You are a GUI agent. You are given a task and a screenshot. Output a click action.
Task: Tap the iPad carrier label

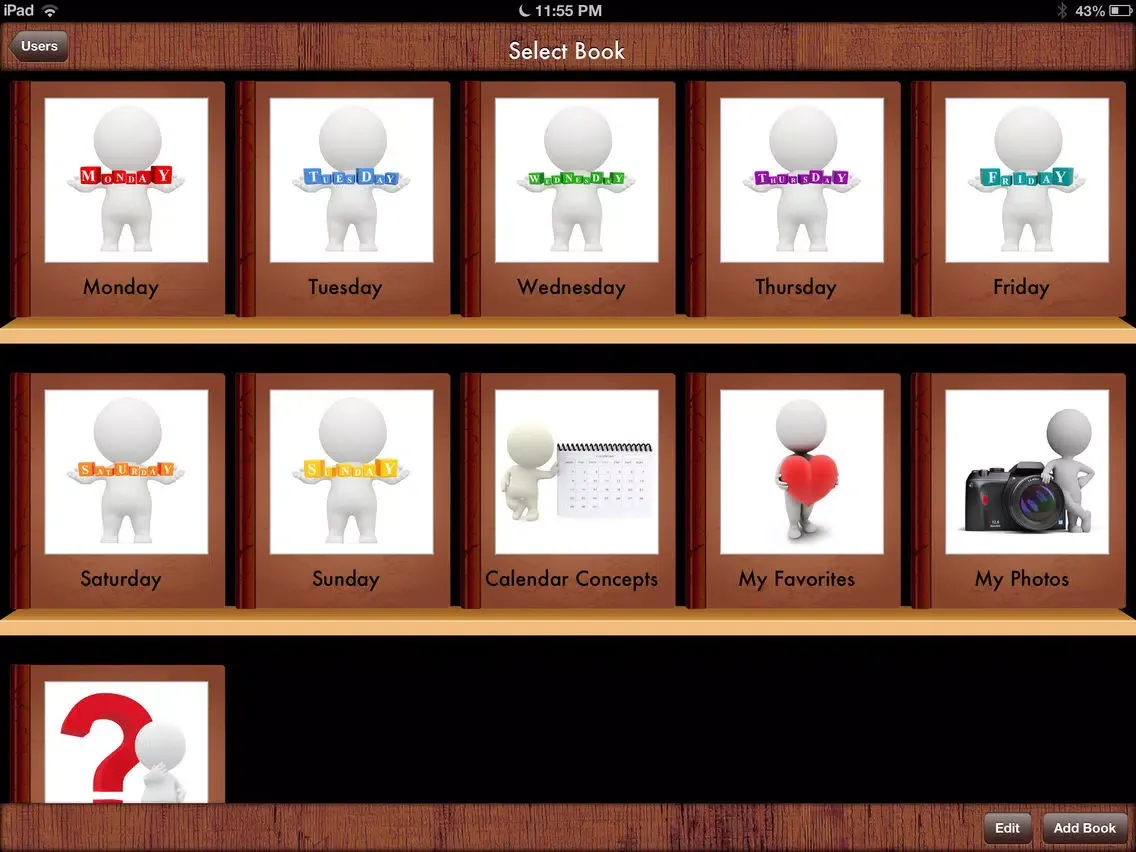[x=19, y=10]
